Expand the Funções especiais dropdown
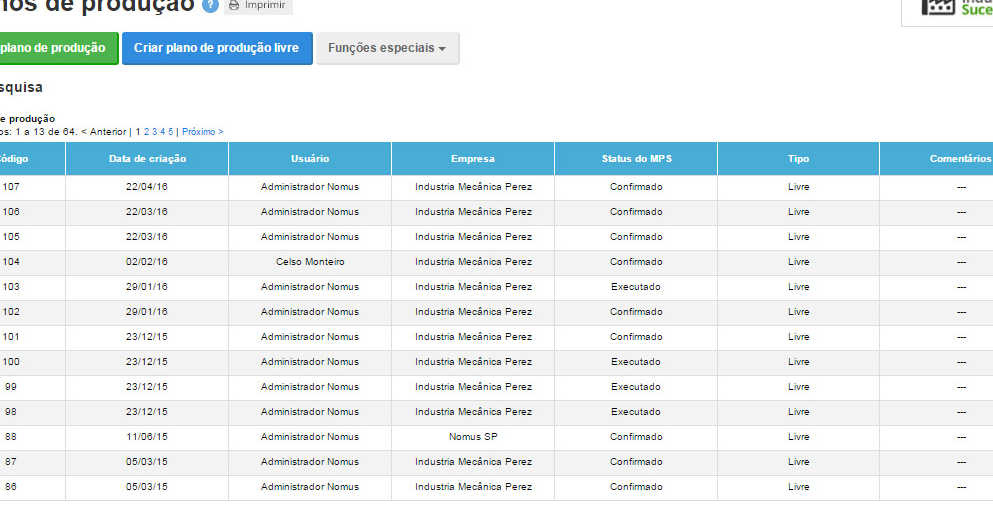This screenshot has height=517, width=993. (x=387, y=48)
